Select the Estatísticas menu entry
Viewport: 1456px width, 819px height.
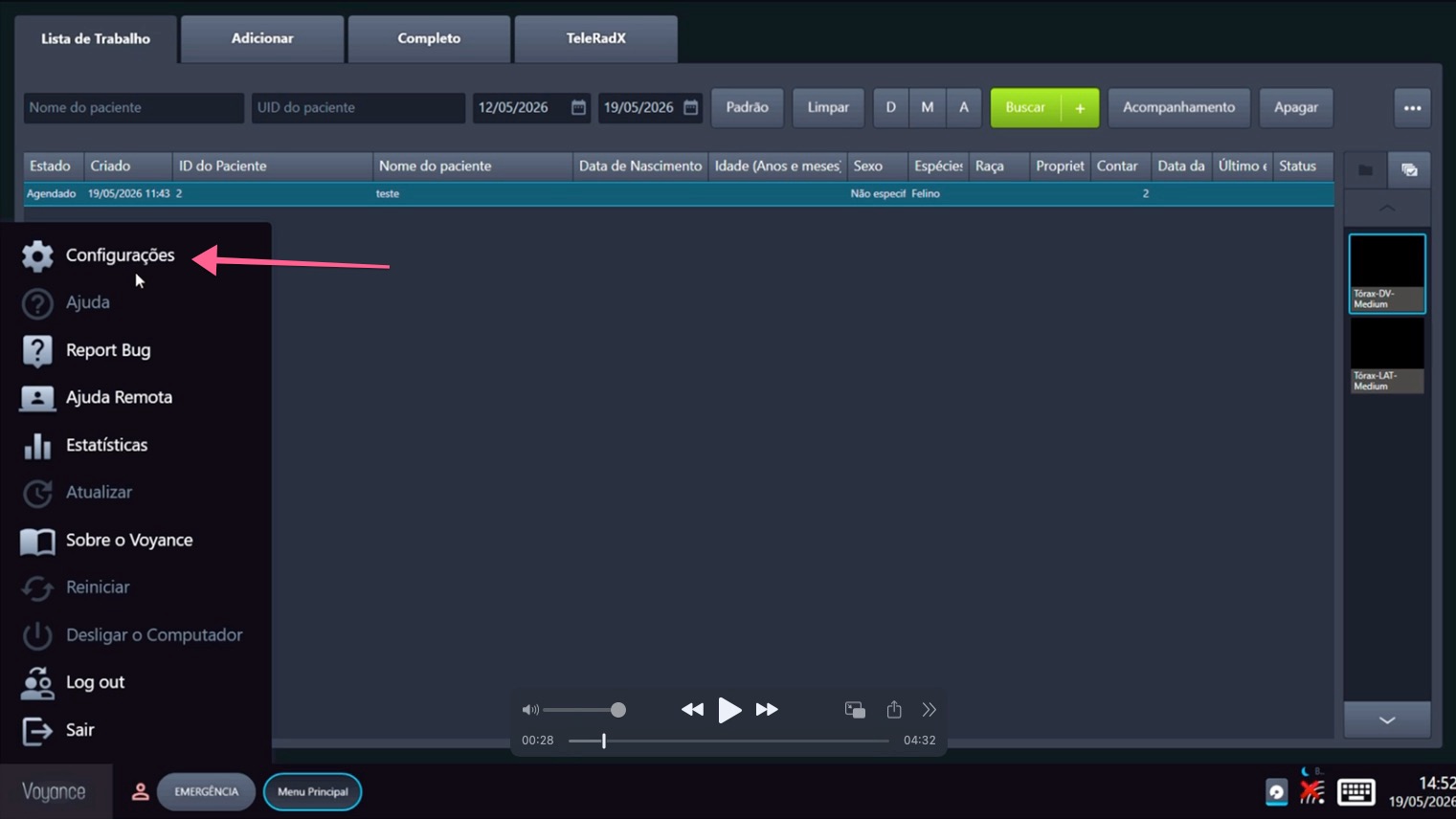click(x=106, y=445)
